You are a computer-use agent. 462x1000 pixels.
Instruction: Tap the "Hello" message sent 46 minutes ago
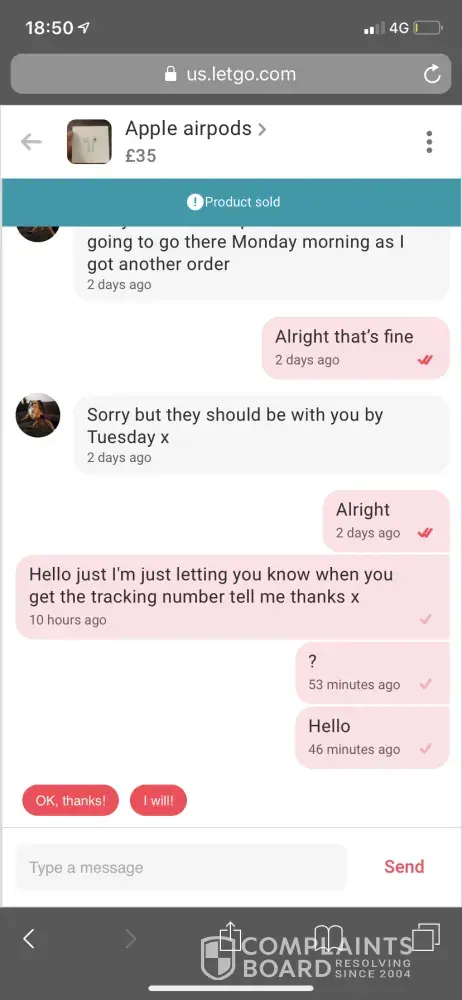[373, 737]
